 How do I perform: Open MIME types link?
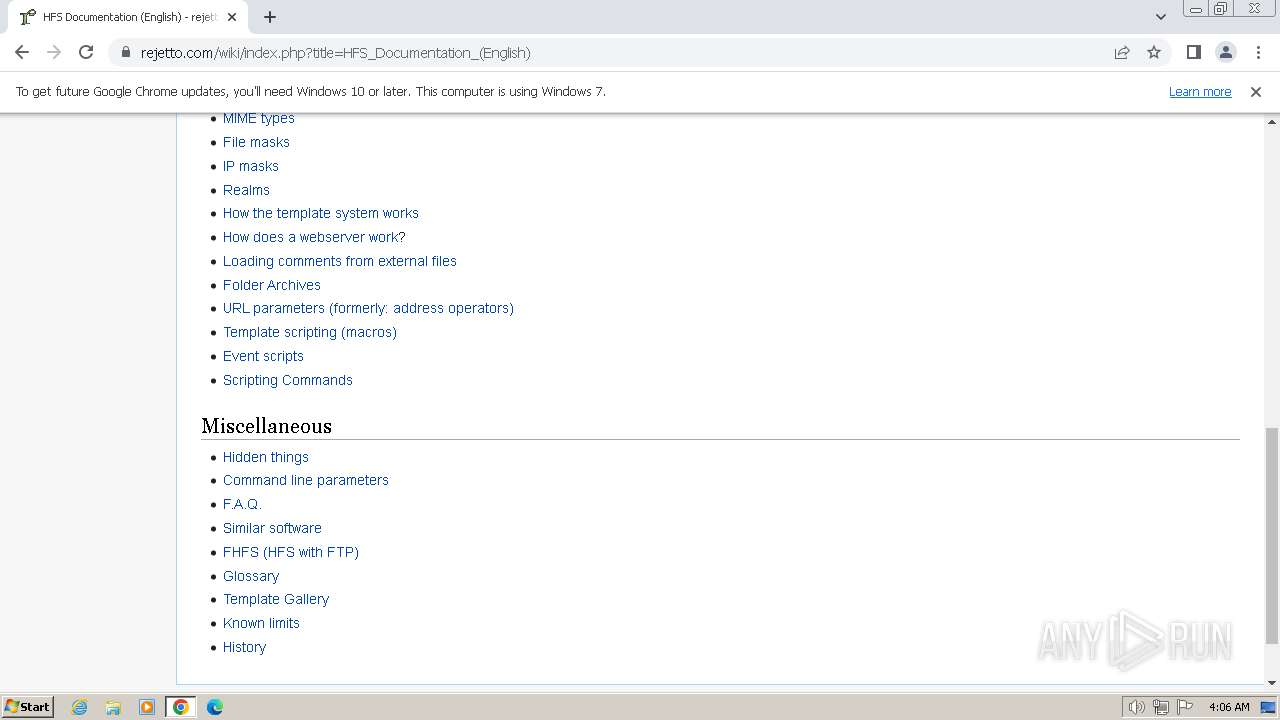point(258,118)
